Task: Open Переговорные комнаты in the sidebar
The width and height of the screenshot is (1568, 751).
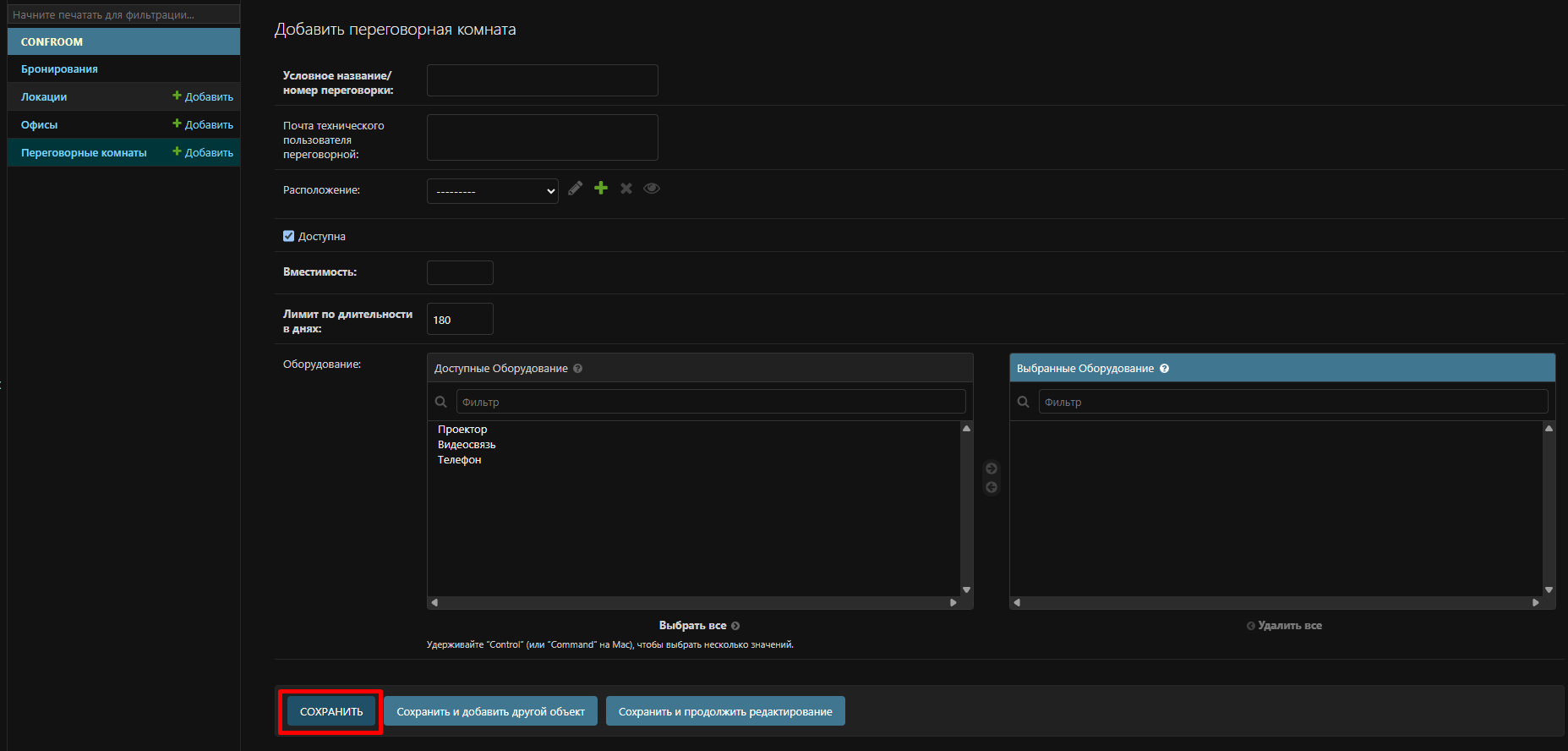Action: [84, 153]
